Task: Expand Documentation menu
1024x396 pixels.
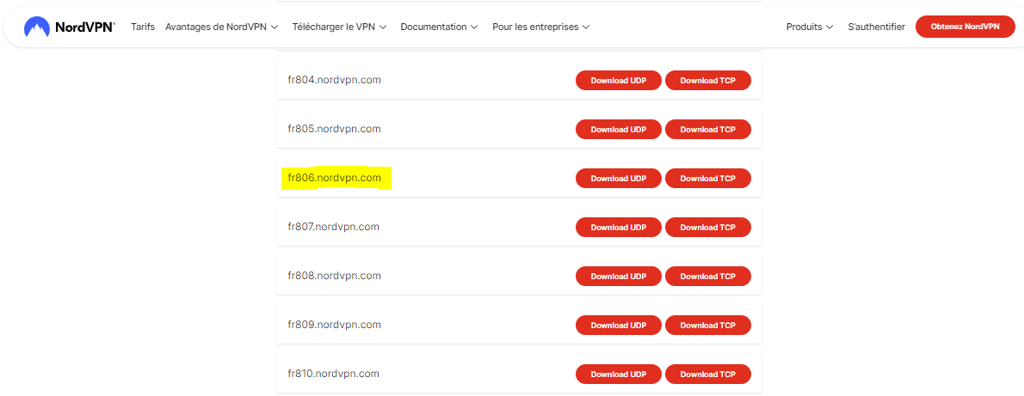Action: [x=439, y=27]
